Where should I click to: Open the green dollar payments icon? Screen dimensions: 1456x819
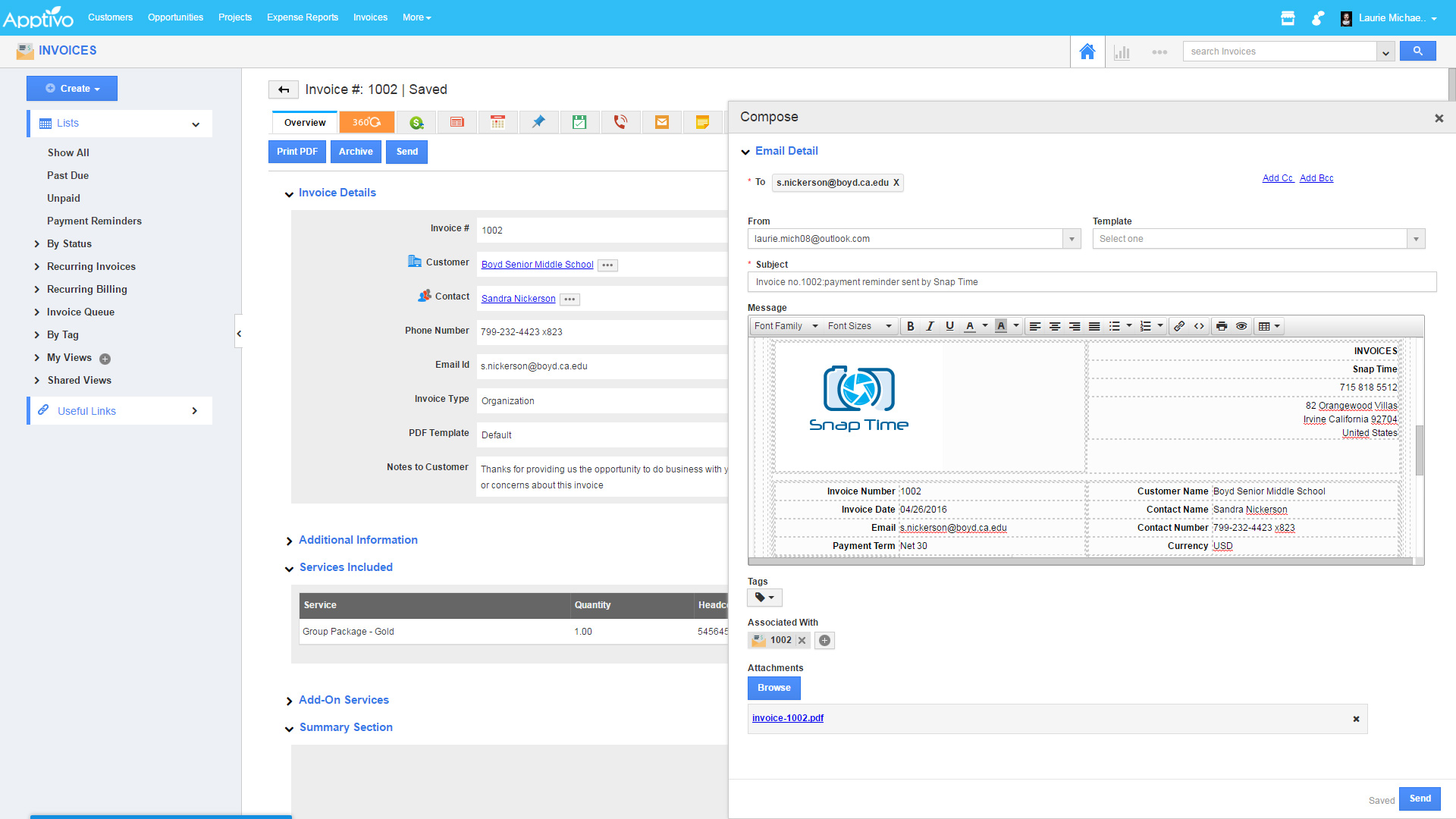(x=416, y=122)
